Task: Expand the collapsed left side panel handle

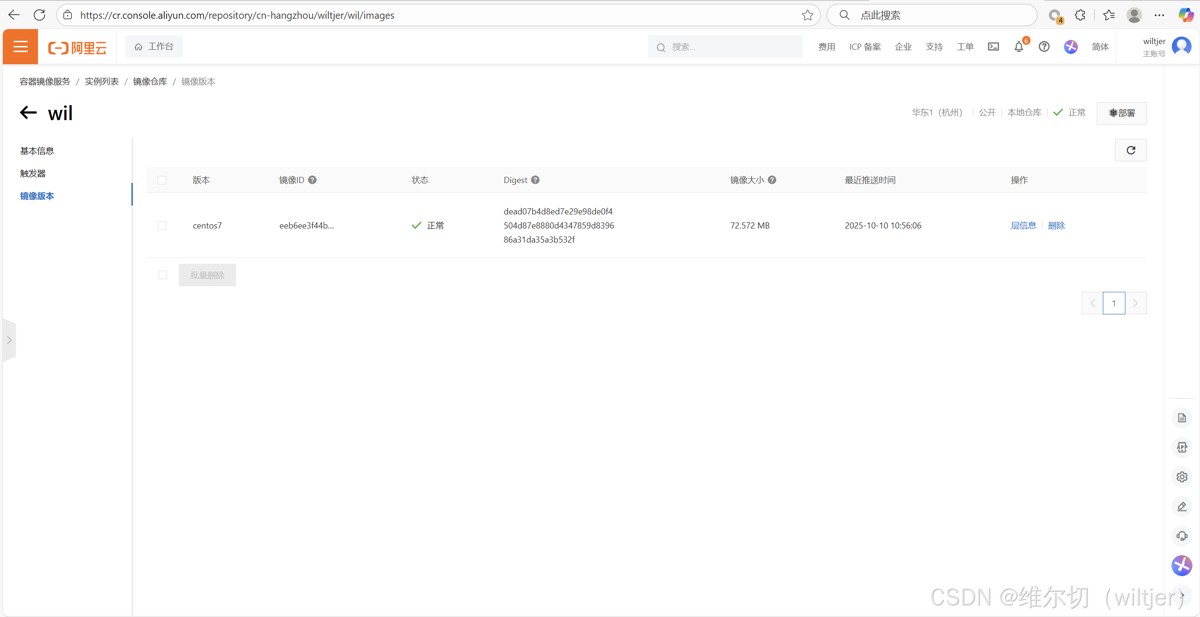Action: 9,340
